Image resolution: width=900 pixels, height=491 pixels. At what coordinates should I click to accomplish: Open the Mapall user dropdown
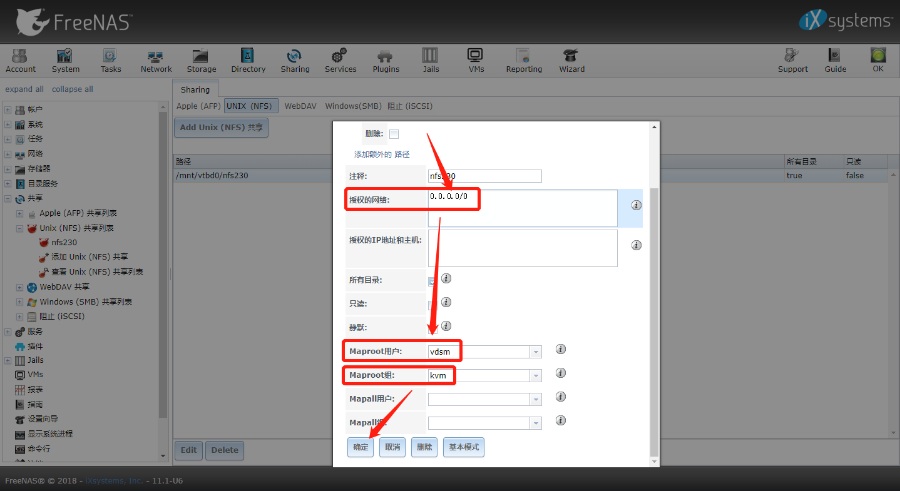click(x=536, y=399)
